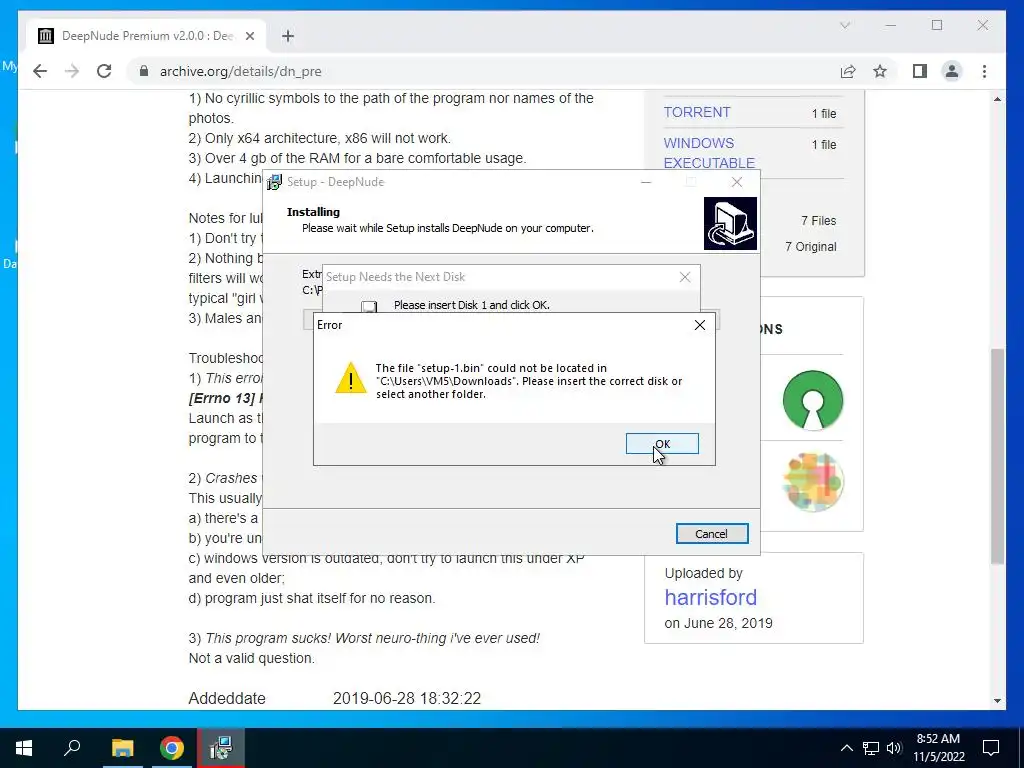Click scrollbar down arrow in Chrome
Screen dimensions: 1024x768
tap(997, 701)
